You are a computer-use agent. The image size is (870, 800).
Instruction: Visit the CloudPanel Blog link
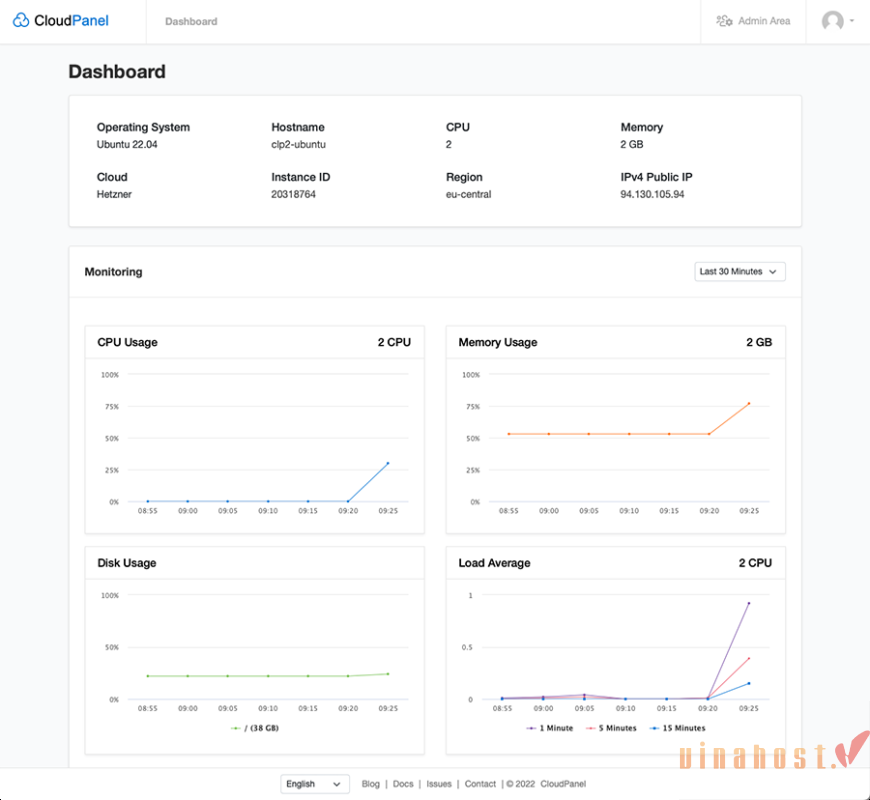371,784
